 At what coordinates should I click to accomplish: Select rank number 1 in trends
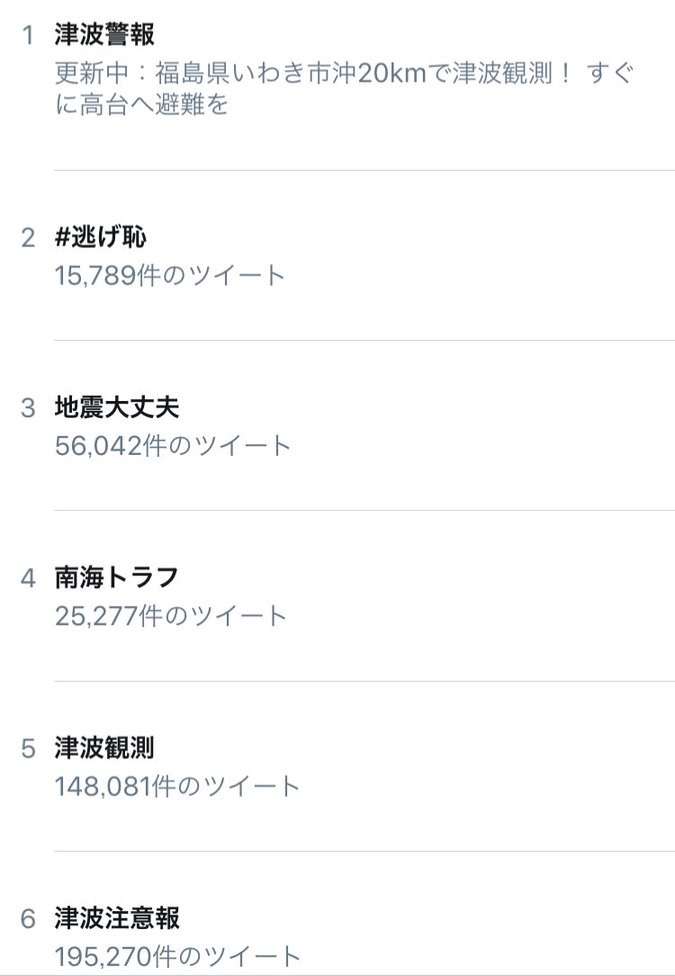(28, 35)
